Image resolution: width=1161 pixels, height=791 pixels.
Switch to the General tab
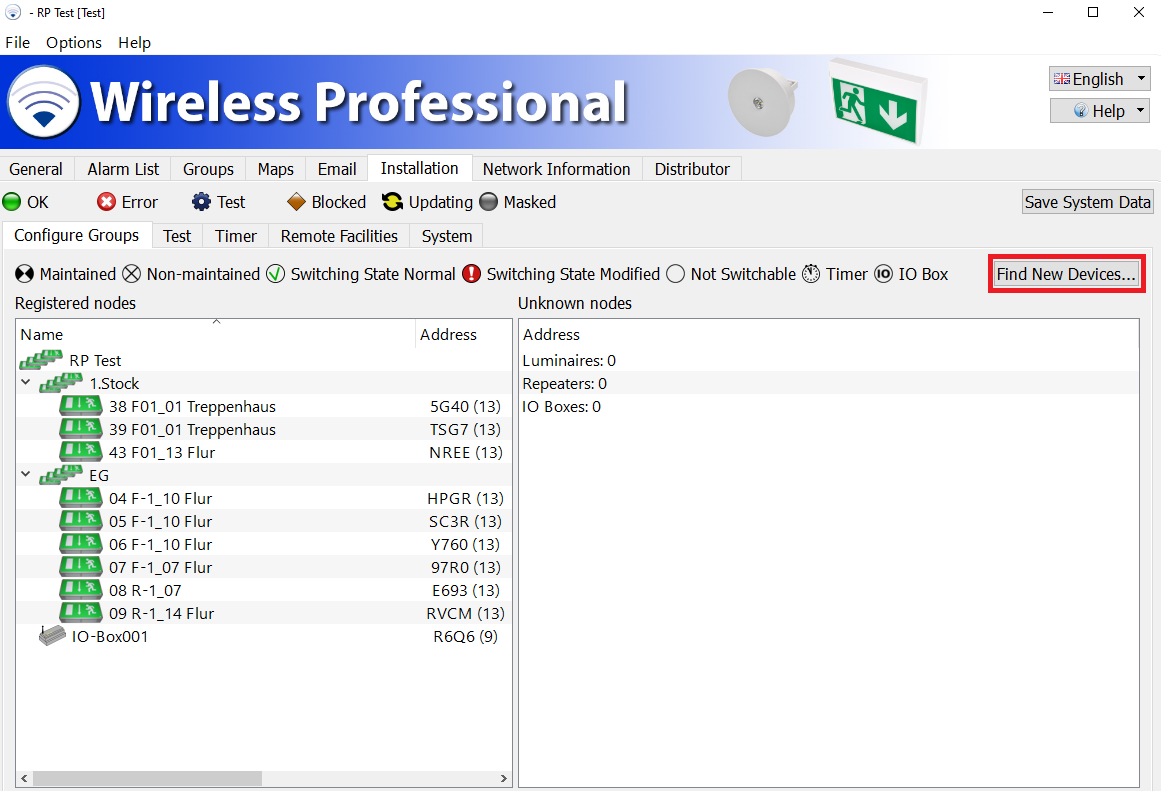(36, 169)
